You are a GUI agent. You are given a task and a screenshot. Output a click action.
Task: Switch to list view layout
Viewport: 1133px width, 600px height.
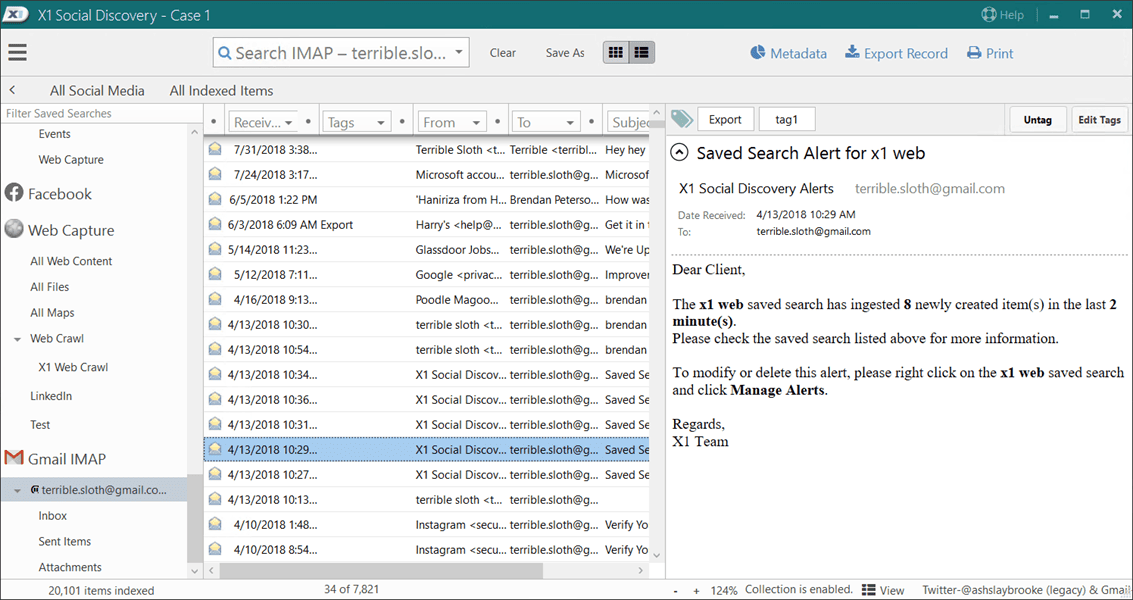(642, 53)
